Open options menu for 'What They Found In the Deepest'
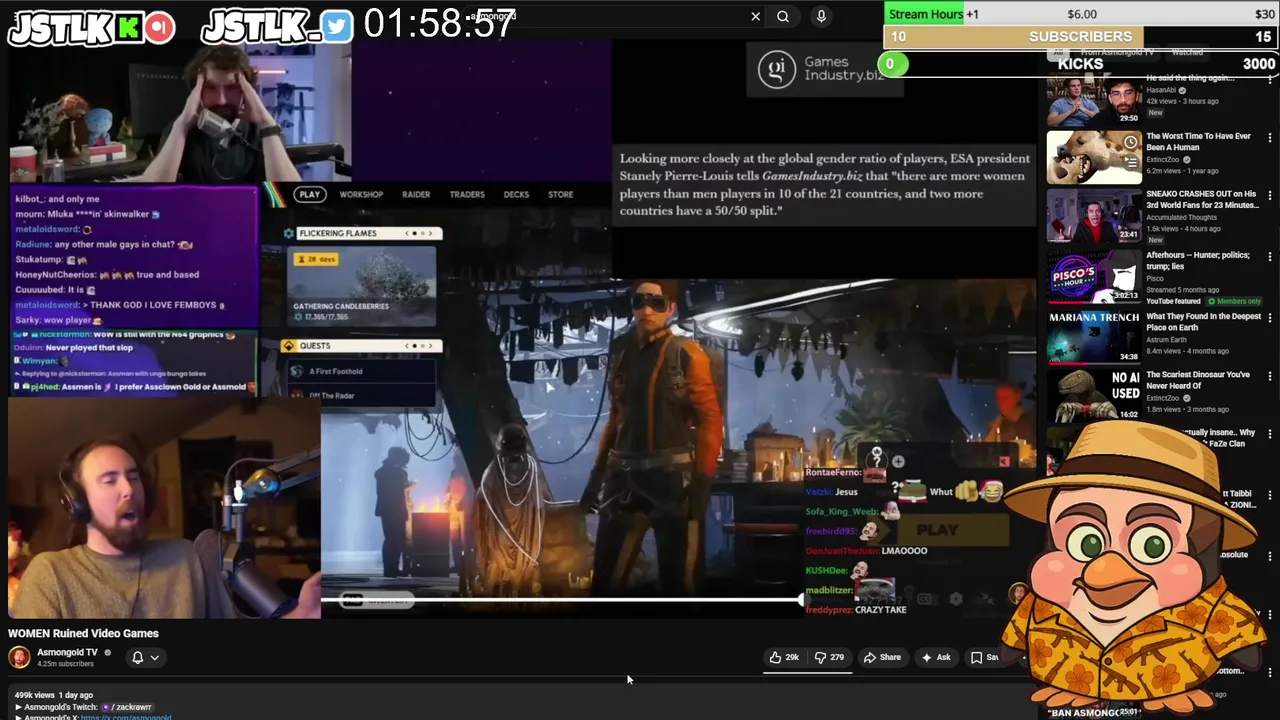This screenshot has width=1280, height=720. [1270, 318]
